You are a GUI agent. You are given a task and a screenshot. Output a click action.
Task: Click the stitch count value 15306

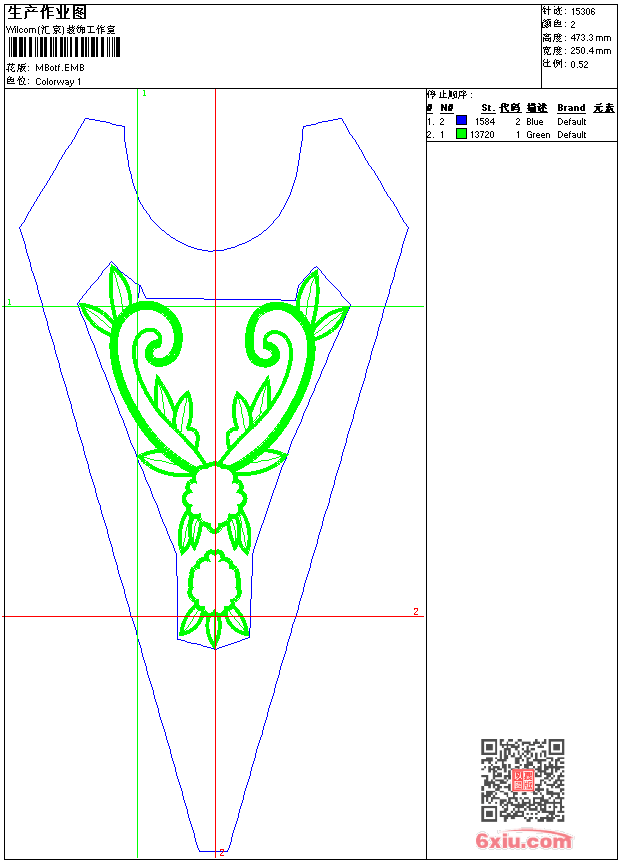click(x=585, y=11)
